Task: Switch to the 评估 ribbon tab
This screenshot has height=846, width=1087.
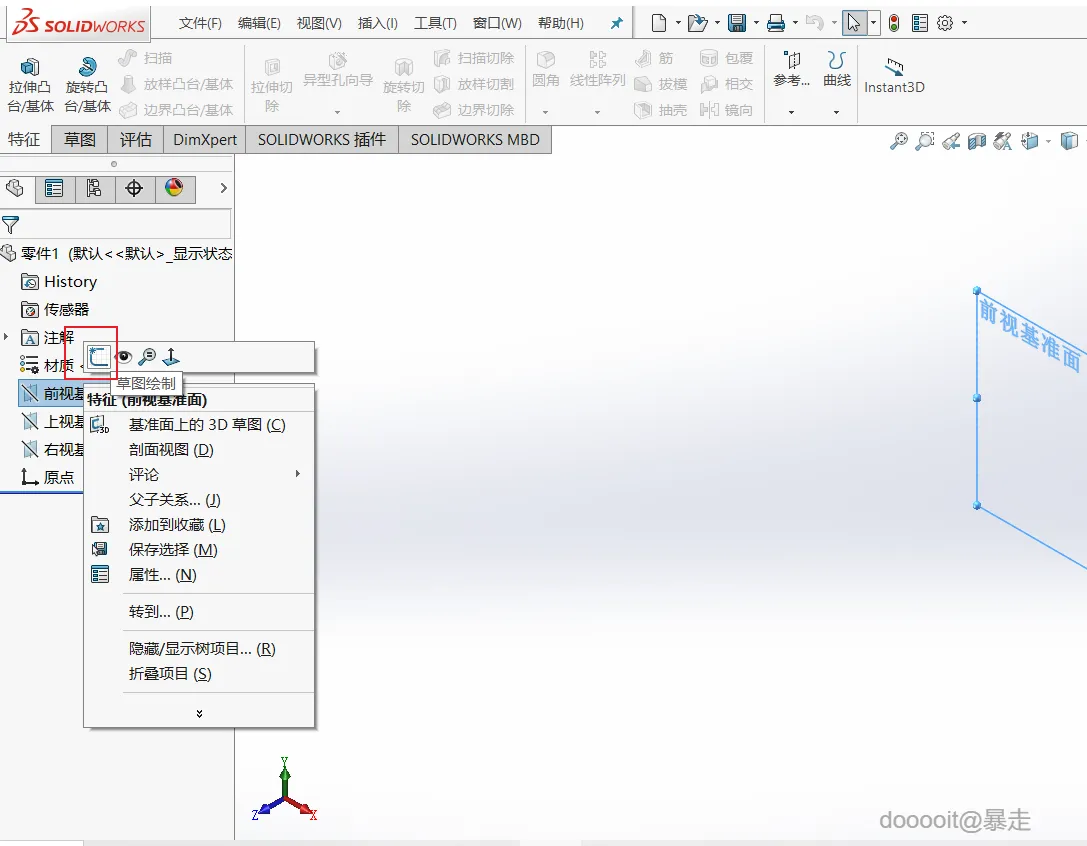Action: pos(135,140)
